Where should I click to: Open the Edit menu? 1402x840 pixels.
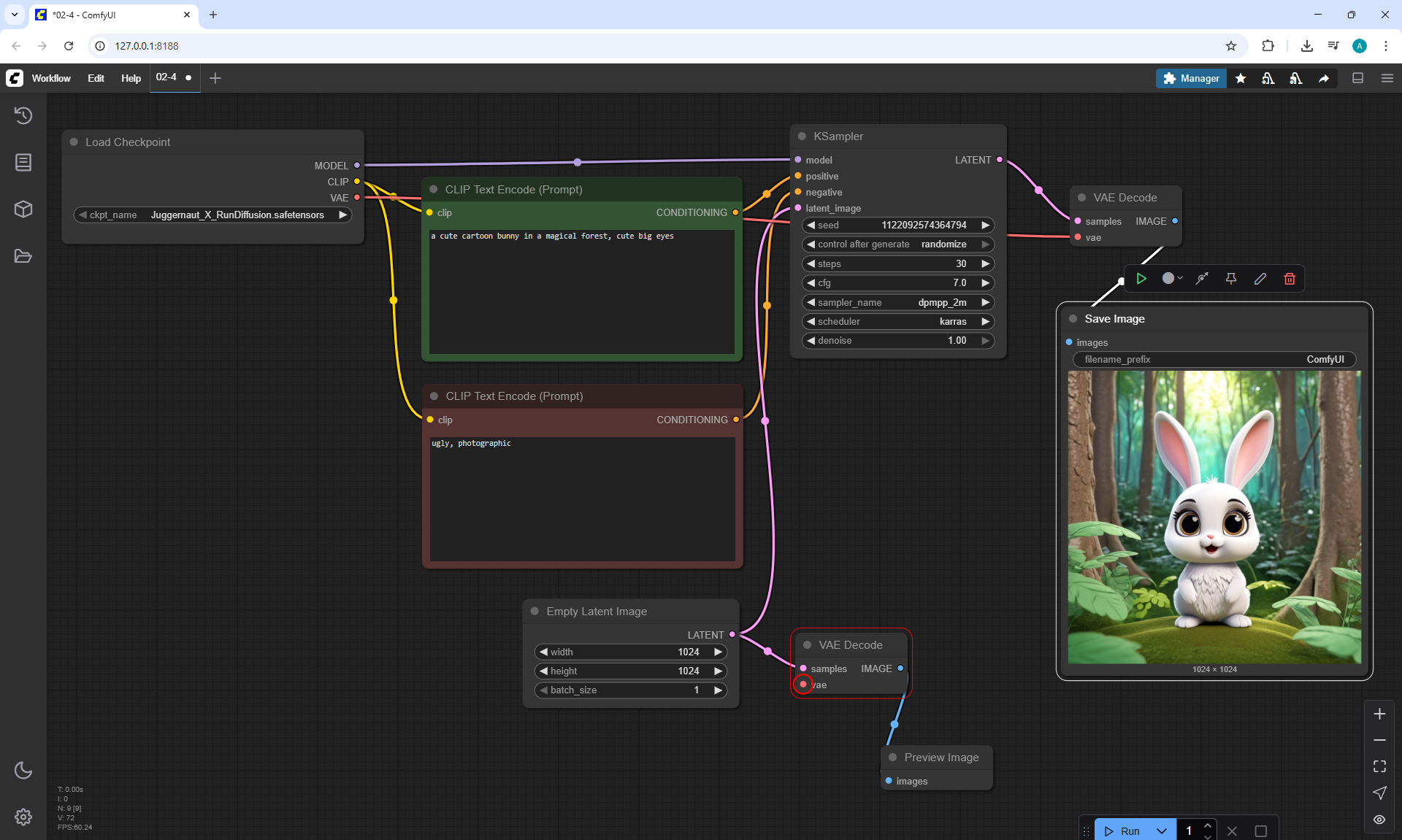[96, 78]
